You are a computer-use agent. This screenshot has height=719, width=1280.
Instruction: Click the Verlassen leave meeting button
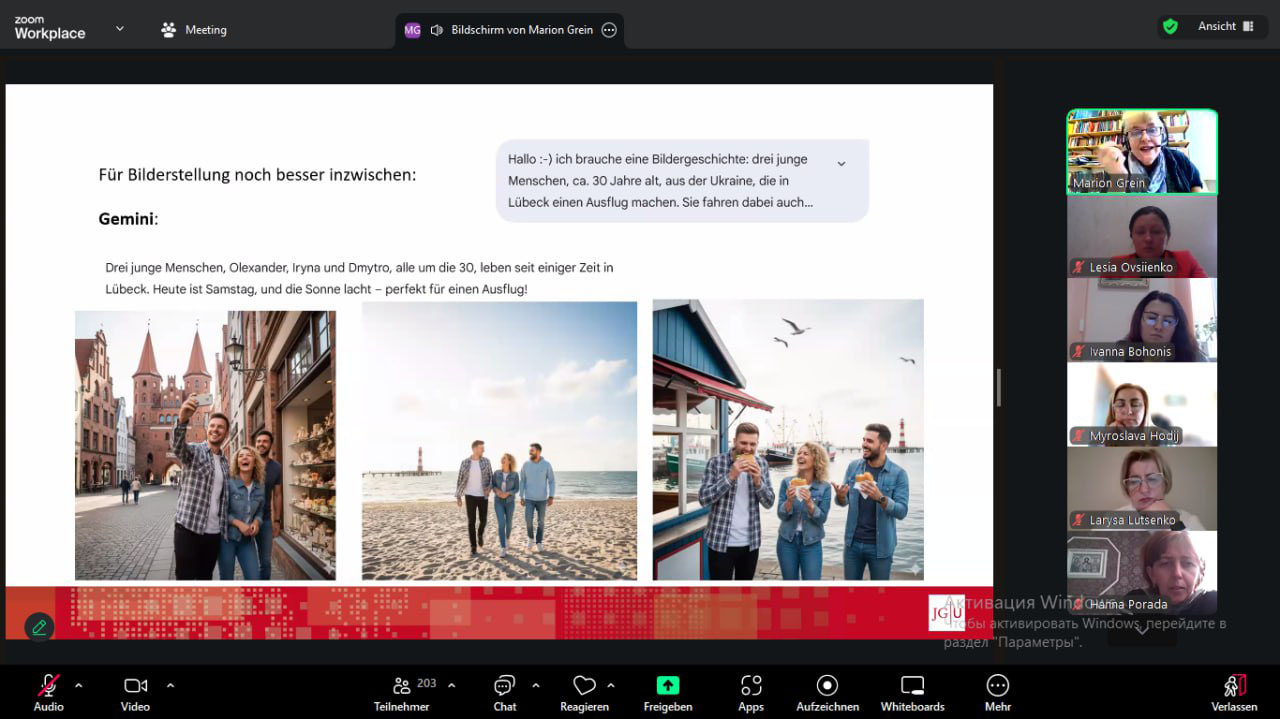(1235, 692)
